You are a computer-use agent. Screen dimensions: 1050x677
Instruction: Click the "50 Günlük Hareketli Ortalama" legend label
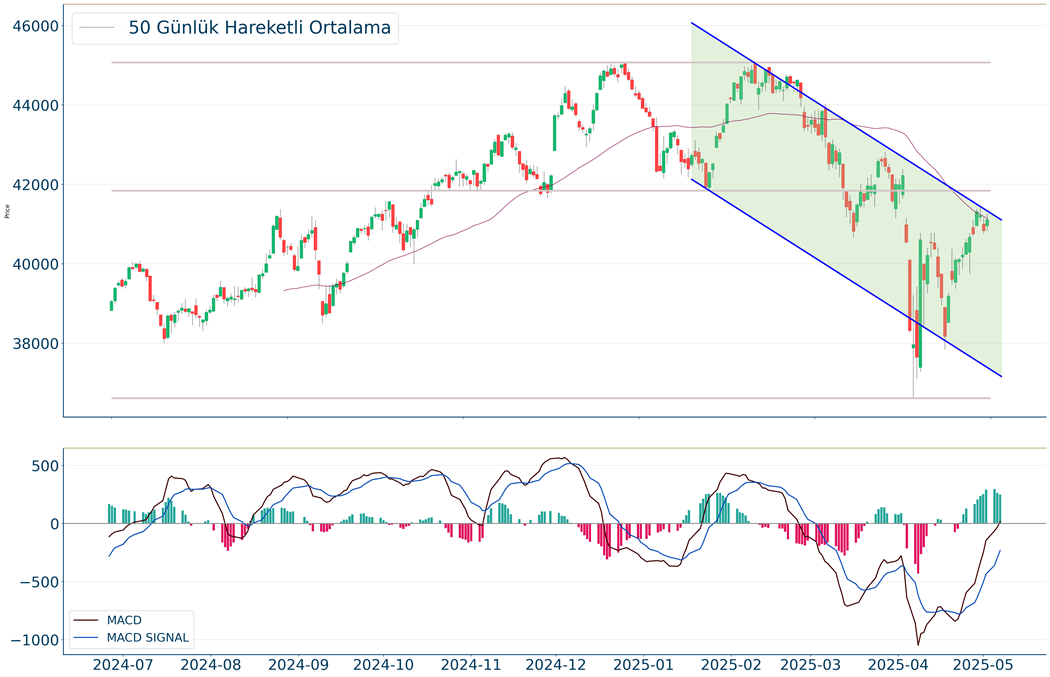259,27
